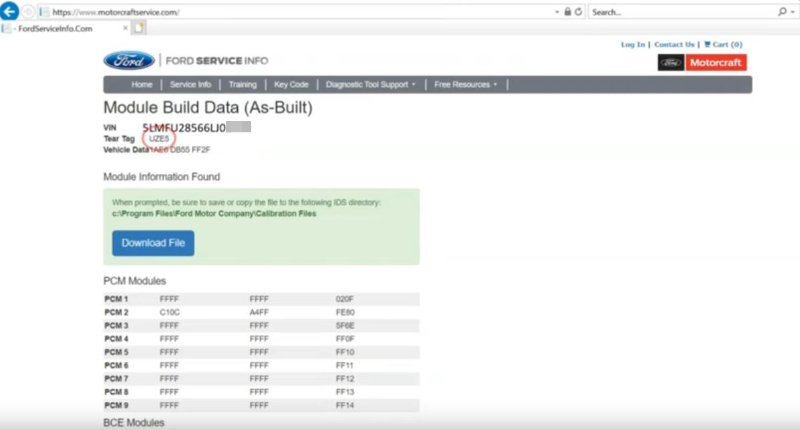Viewport: 800px width, 430px height.
Task: Expand Diagnostic Tool Support dropdown menu
Action: tap(370, 85)
